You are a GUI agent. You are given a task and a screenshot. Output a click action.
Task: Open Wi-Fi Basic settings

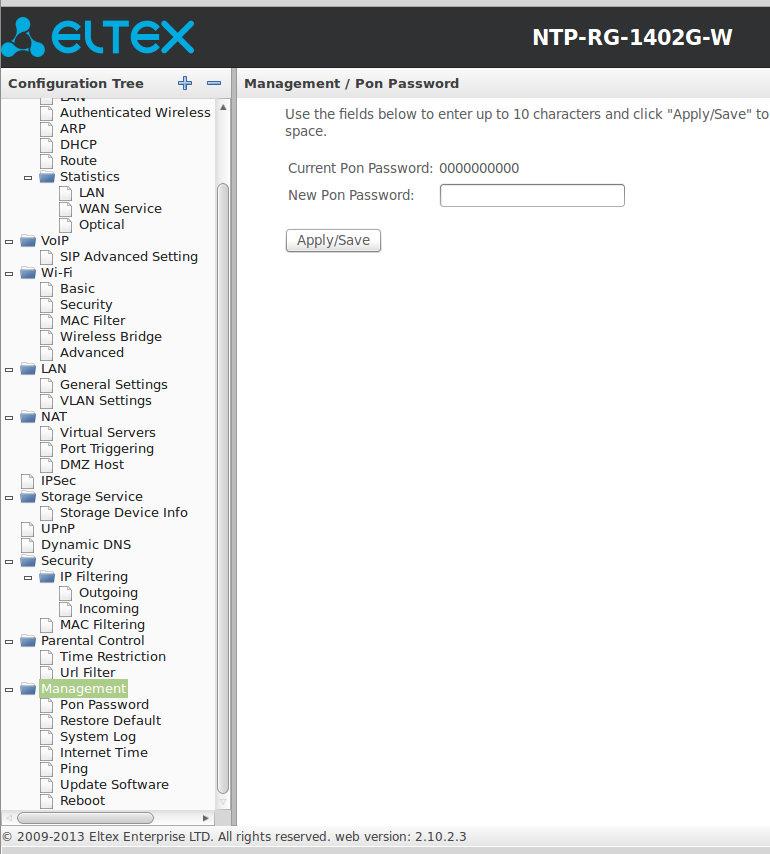click(77, 289)
